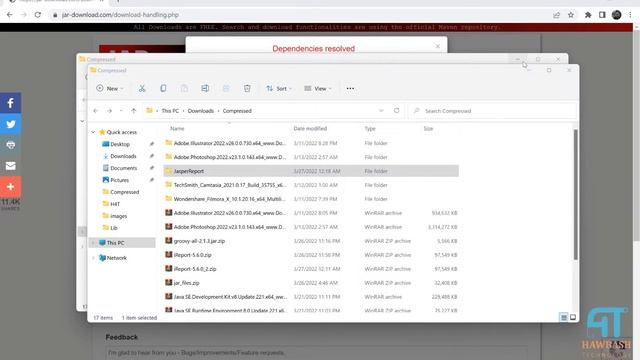The image size is (640, 360).
Task: Open Chrome extensions puzzle icon
Action: pos(588,15)
